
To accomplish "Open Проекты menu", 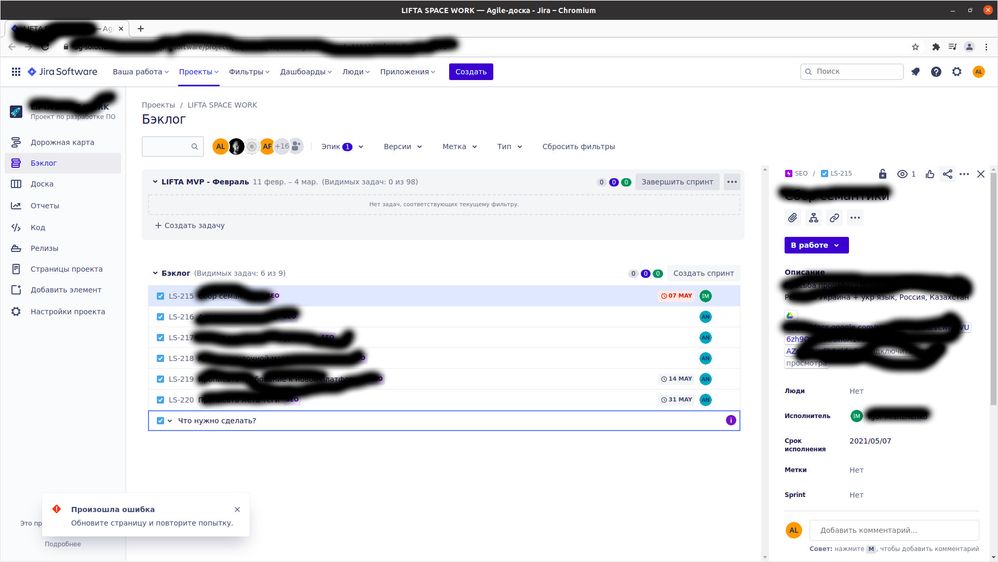I will coord(199,72).
